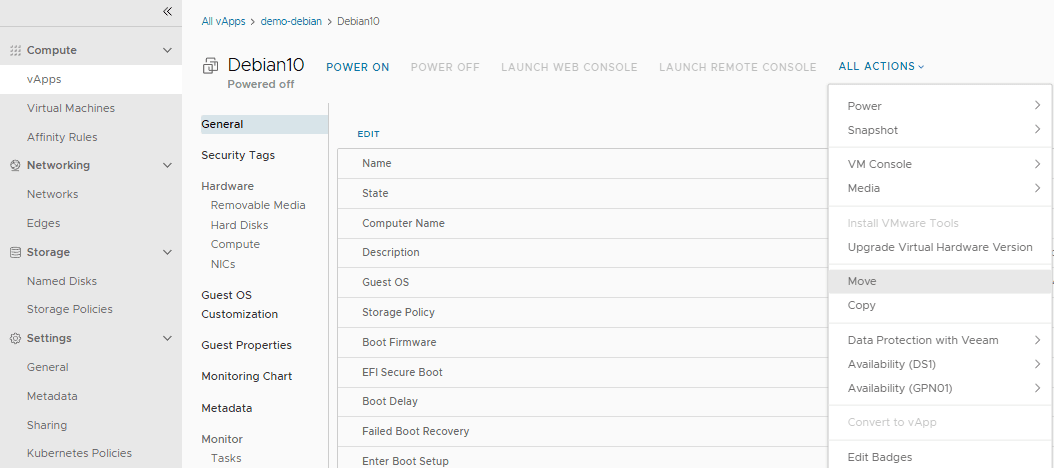Select Guest Properties section

tap(246, 346)
